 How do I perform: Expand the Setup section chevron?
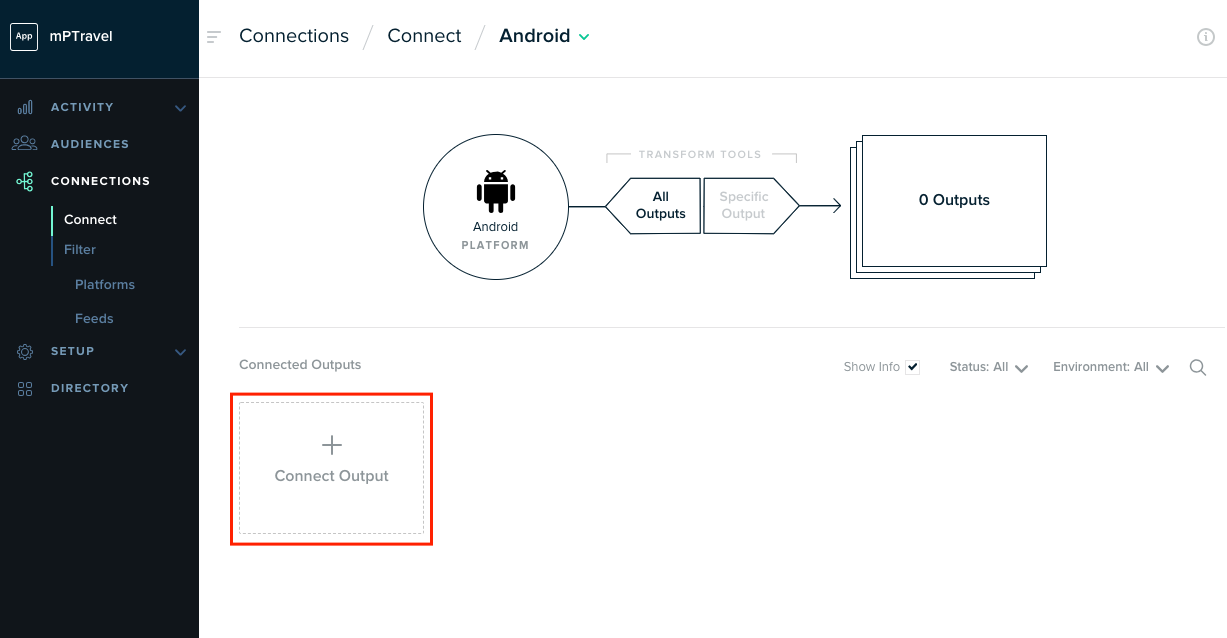coord(180,352)
